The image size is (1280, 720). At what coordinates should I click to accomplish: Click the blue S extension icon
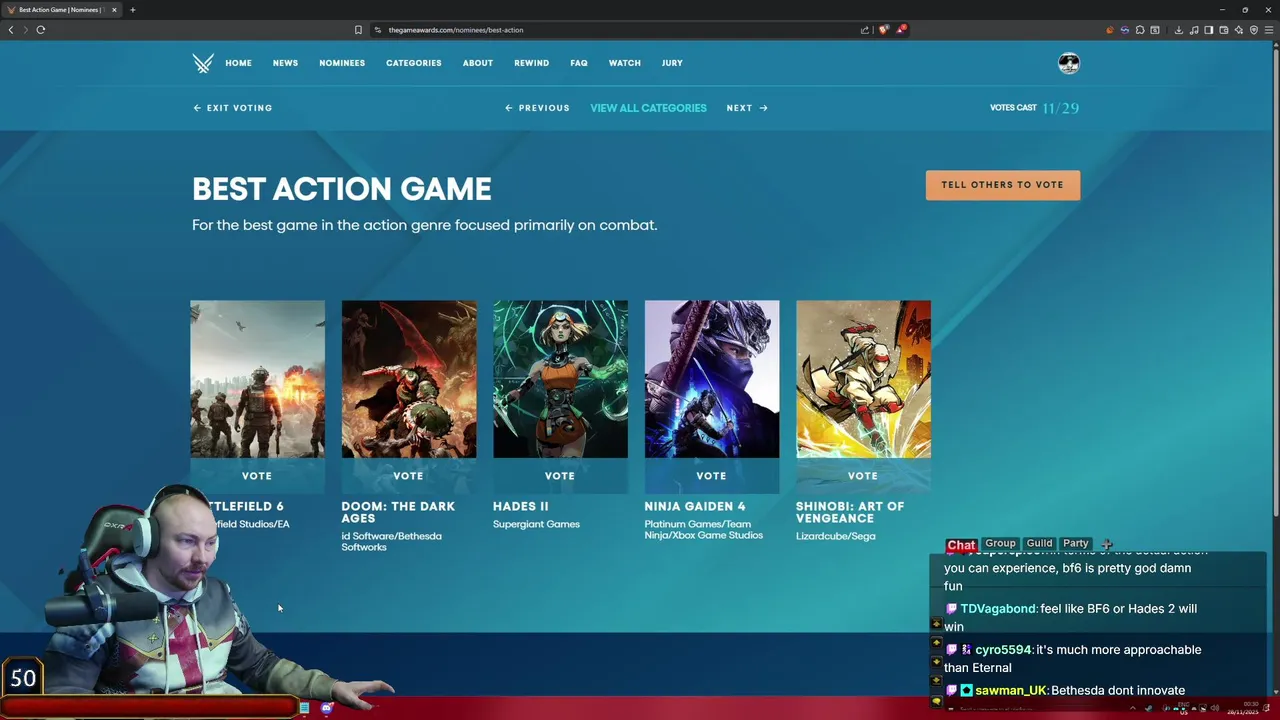(1125, 30)
